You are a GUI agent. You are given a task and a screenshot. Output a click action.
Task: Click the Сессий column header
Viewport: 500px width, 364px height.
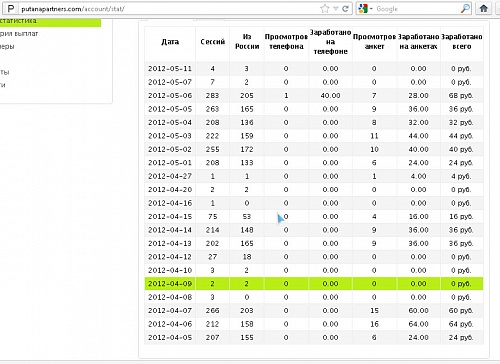tap(213, 42)
